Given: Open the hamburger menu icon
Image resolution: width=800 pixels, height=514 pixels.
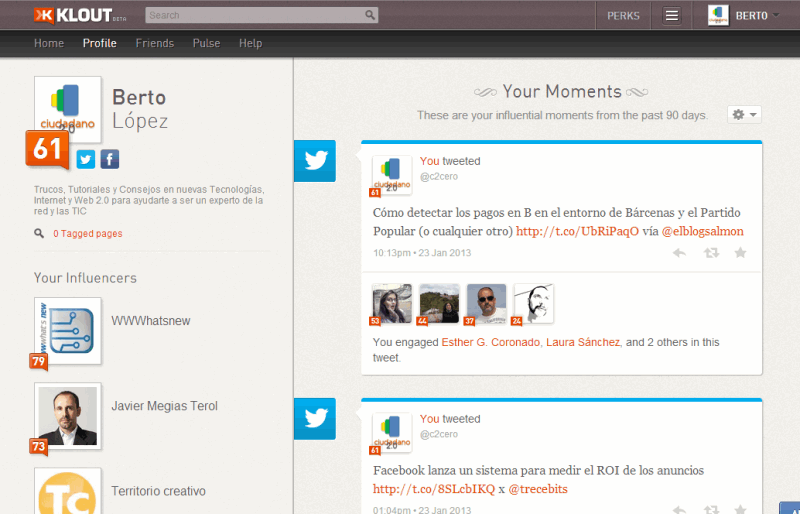Looking at the screenshot, I should [671, 15].
